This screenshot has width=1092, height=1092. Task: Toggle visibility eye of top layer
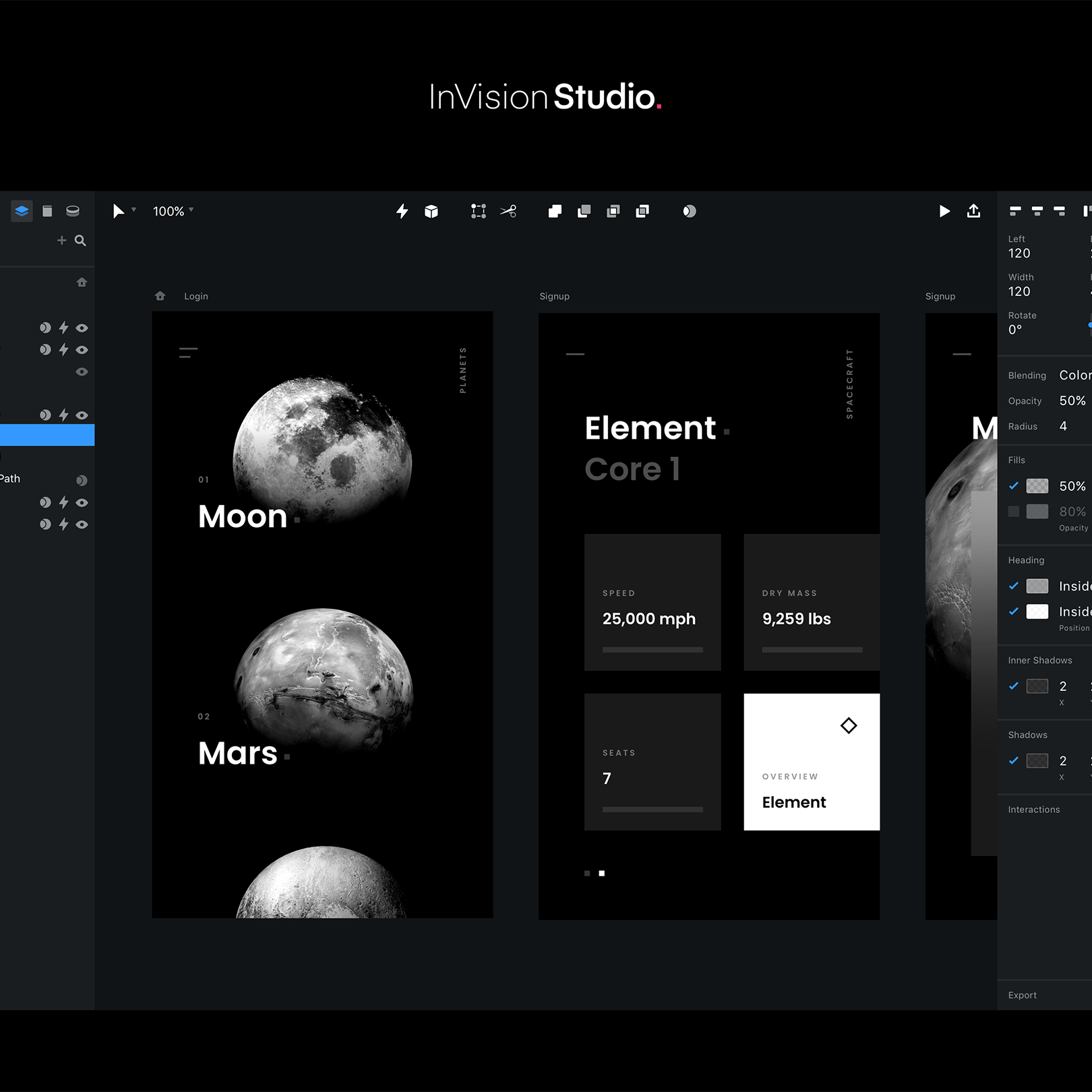tap(82, 328)
